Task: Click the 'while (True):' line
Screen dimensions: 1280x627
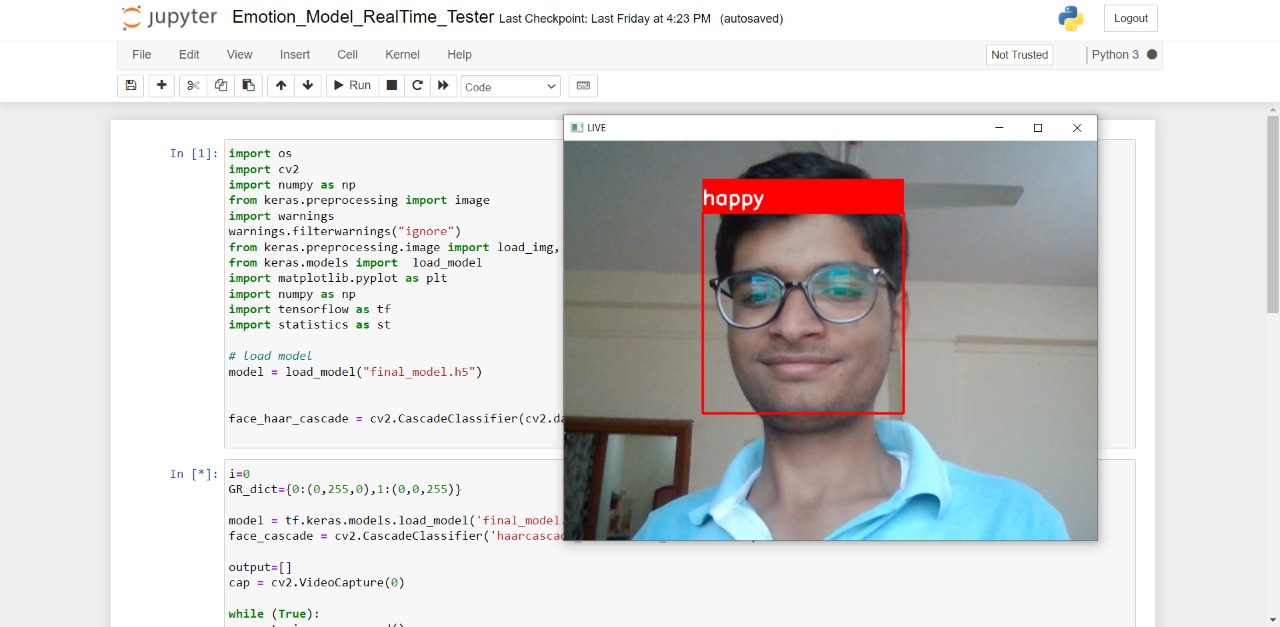Action: 273,614
